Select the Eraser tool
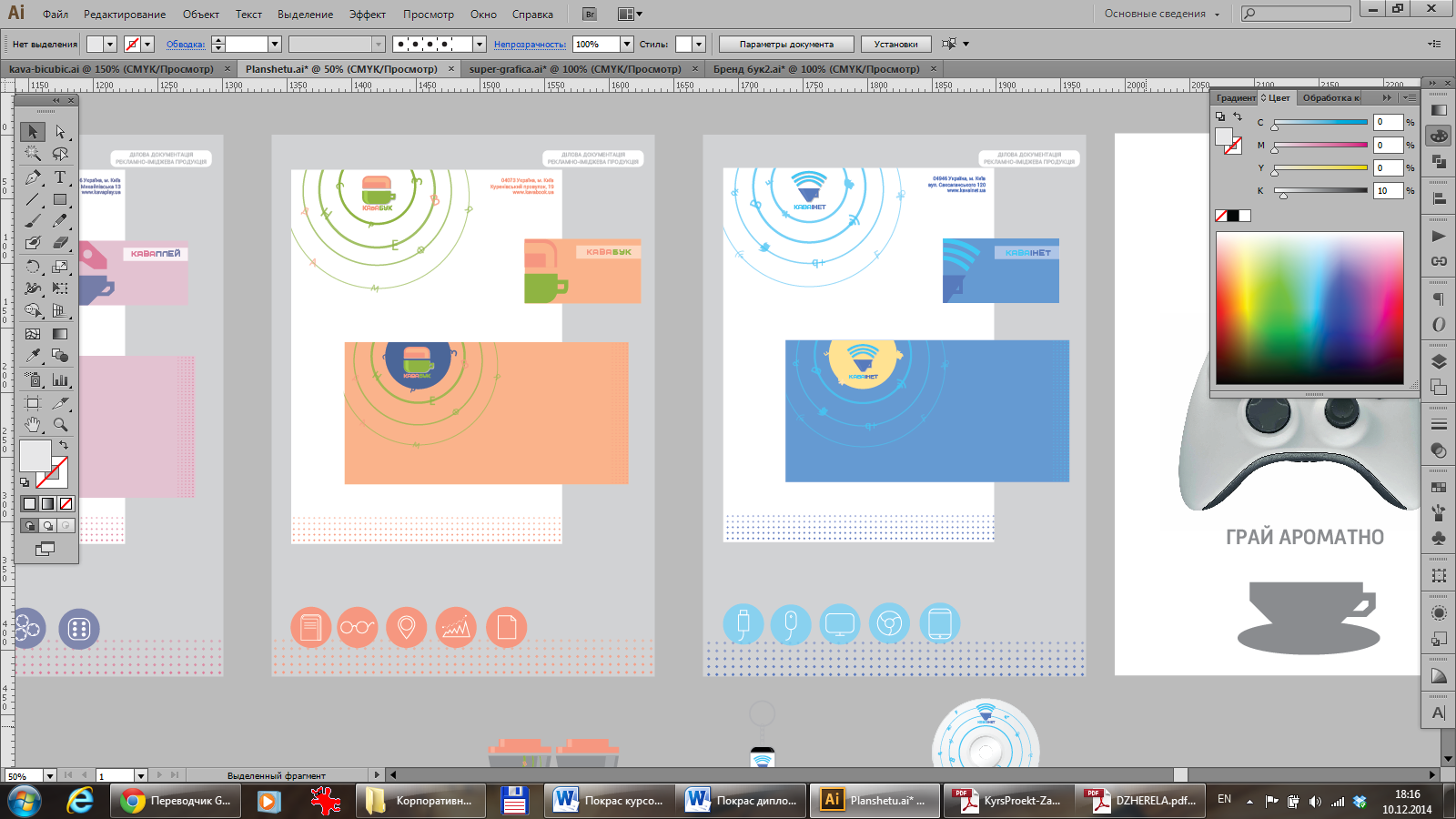 coord(60,243)
